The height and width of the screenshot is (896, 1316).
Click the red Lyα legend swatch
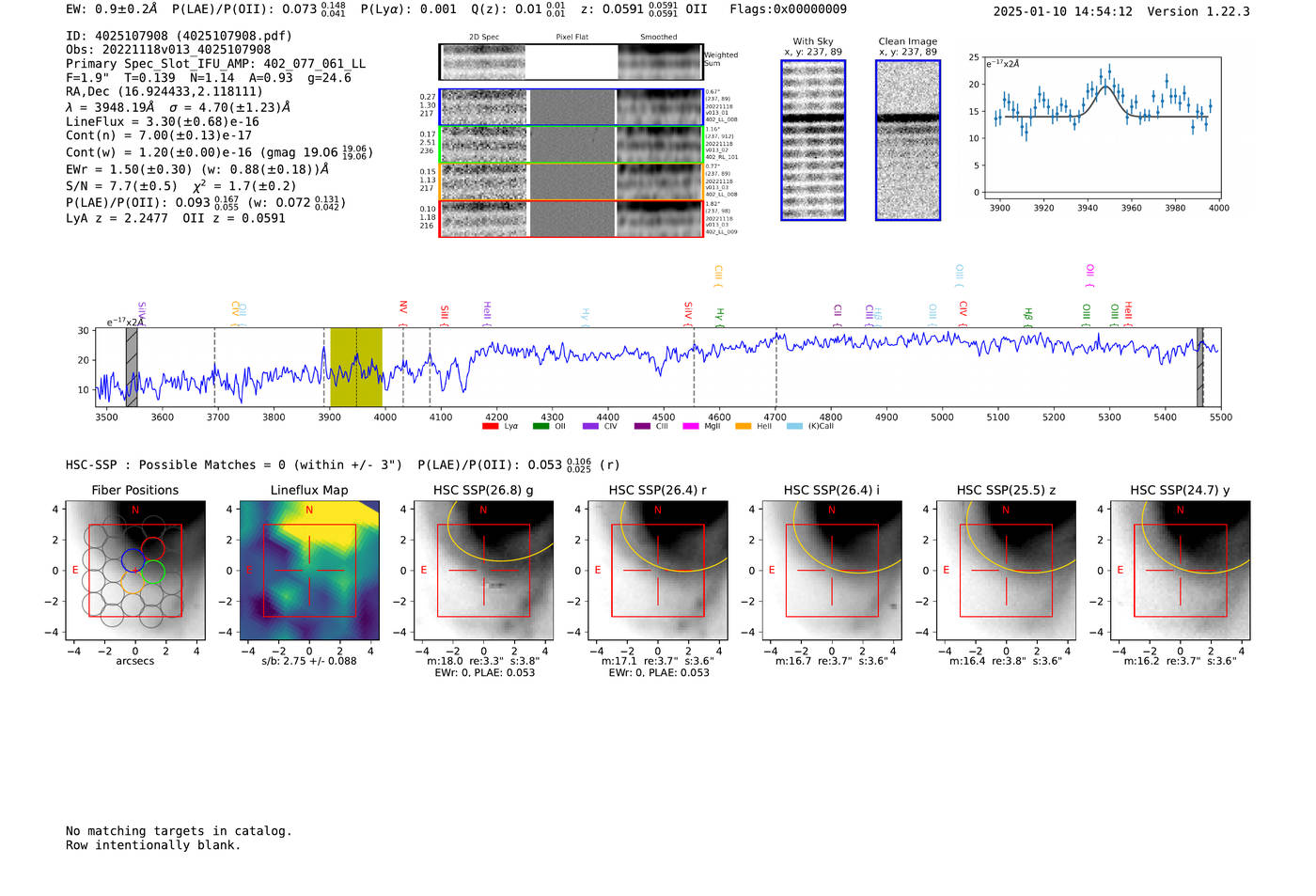tap(490, 427)
